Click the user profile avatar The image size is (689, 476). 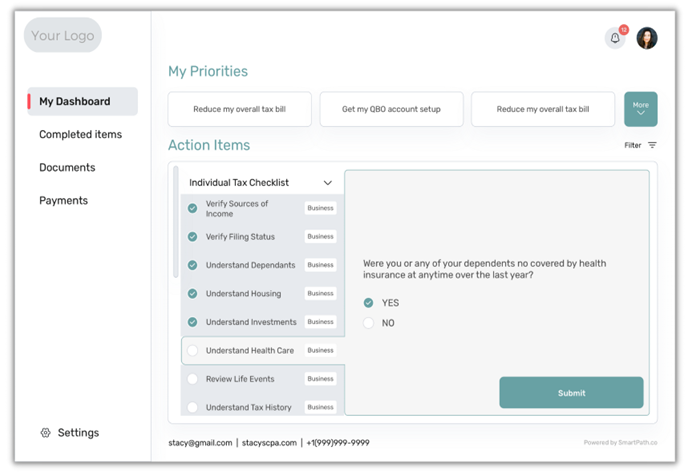647,38
